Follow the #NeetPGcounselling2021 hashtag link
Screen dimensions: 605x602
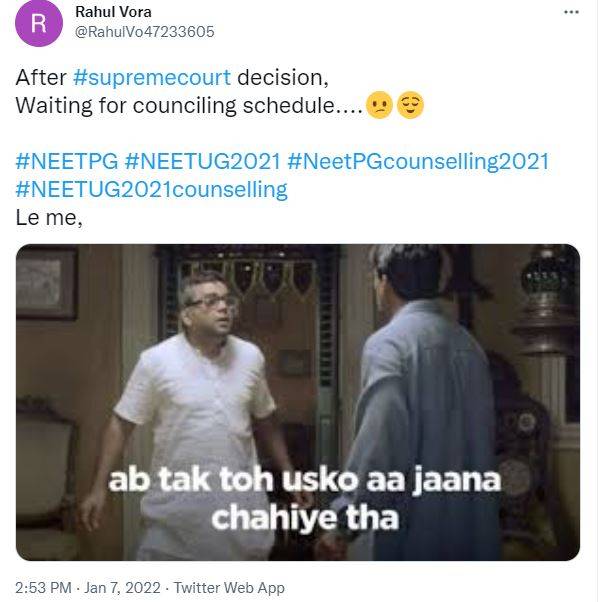pyautogui.click(x=418, y=161)
